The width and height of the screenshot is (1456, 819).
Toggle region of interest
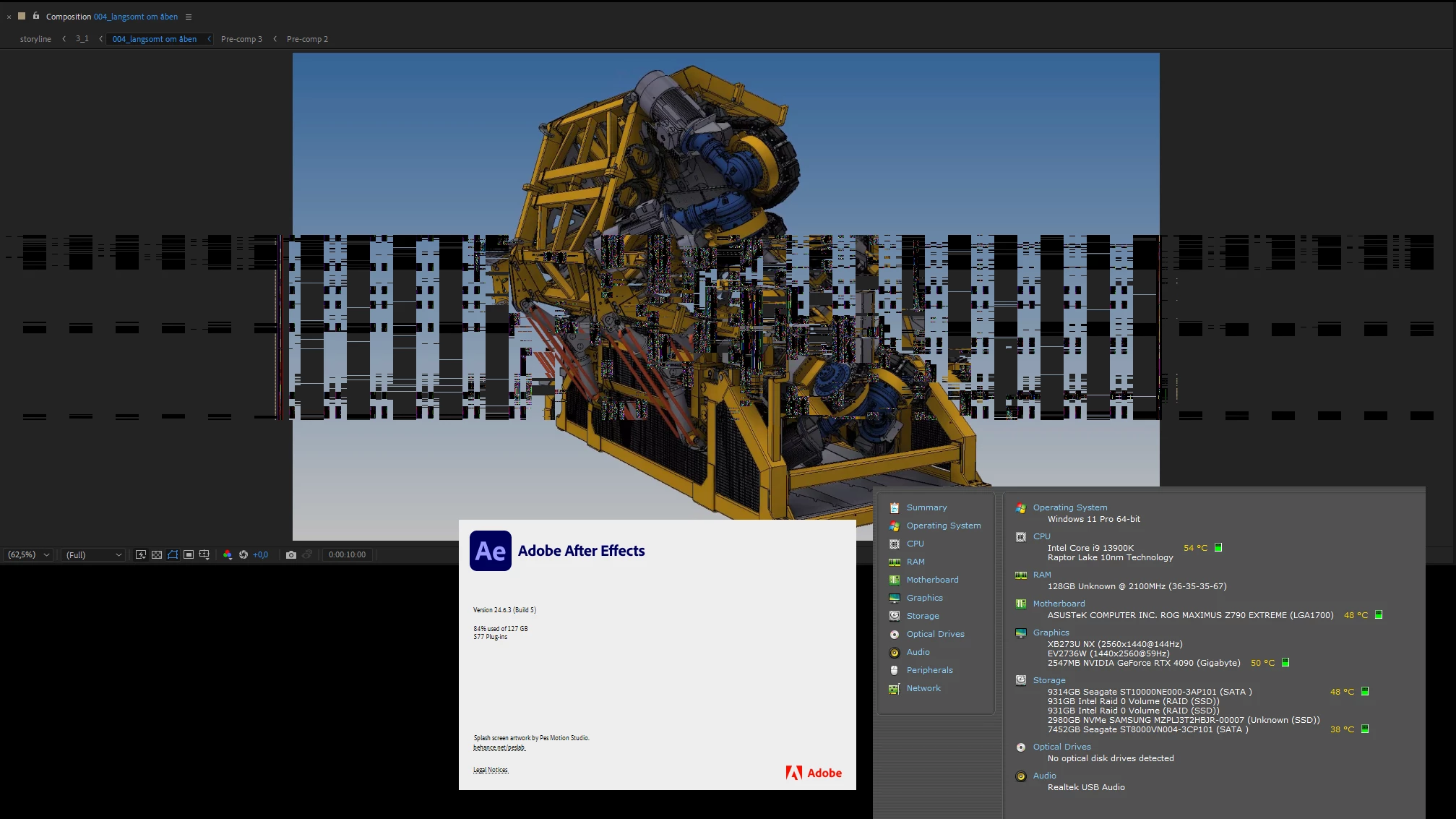(189, 554)
